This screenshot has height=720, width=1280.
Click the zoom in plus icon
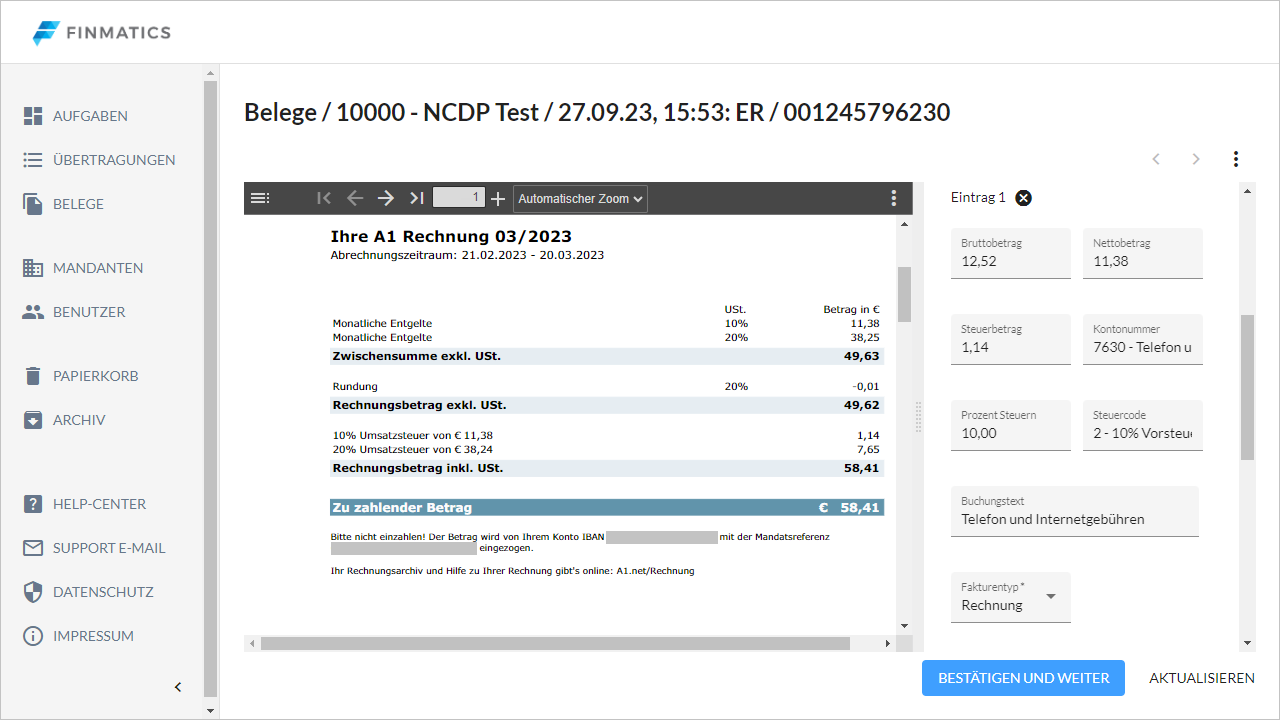(498, 198)
